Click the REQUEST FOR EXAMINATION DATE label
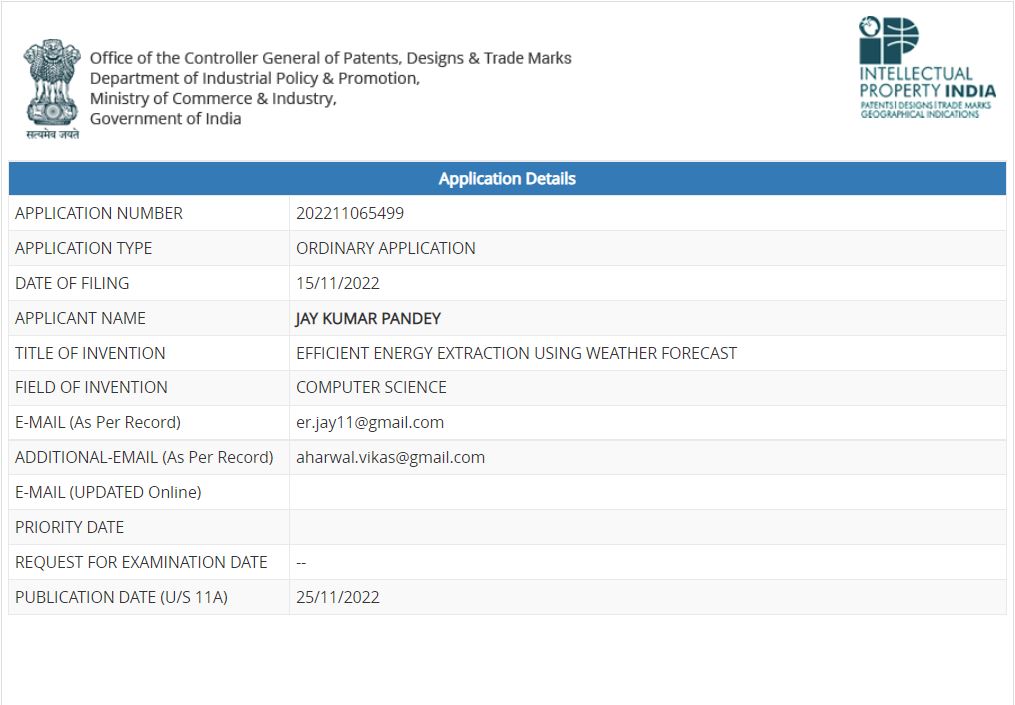Image resolution: width=1015 pixels, height=705 pixels. [141, 562]
